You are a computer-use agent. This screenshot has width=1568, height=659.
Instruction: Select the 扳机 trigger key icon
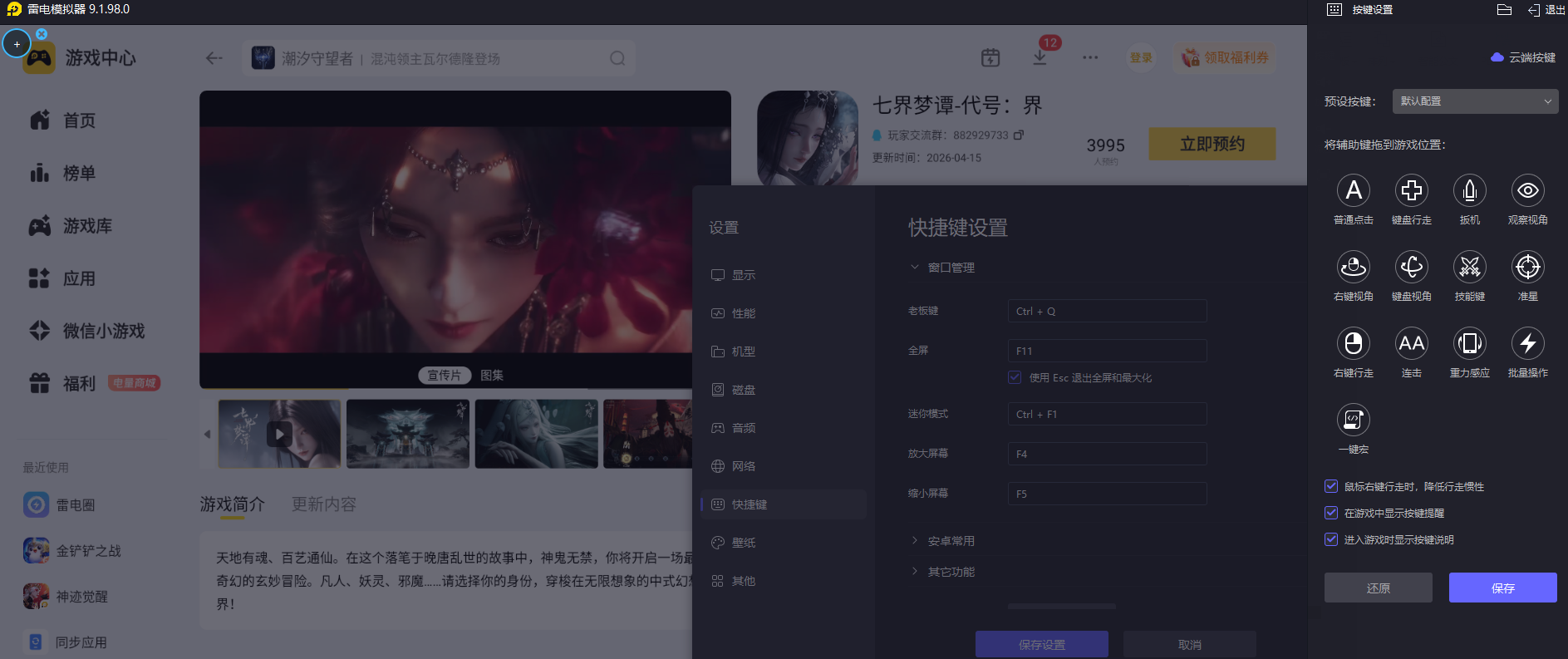[x=1469, y=190]
